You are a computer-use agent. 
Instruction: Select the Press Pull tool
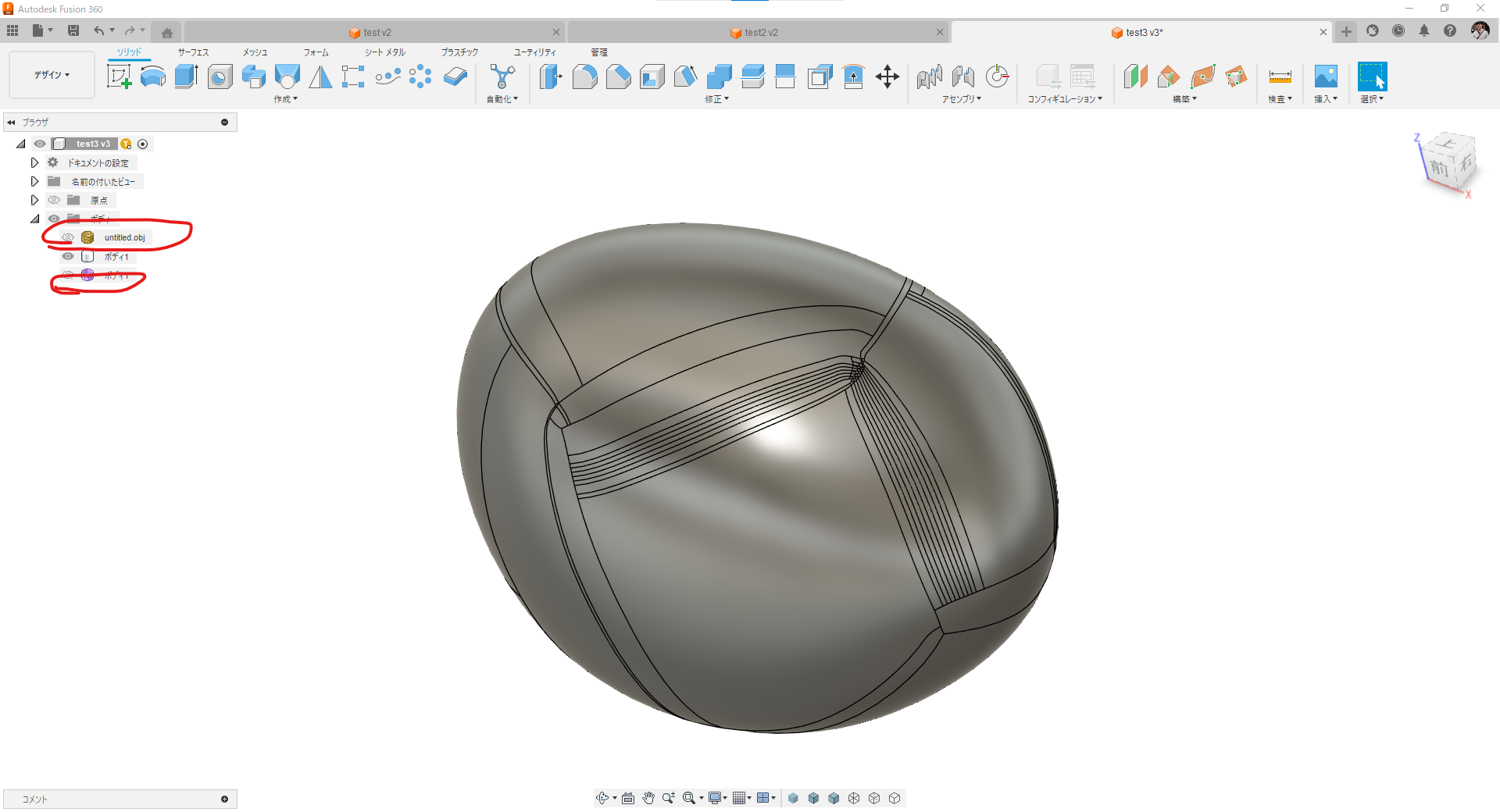(x=551, y=77)
